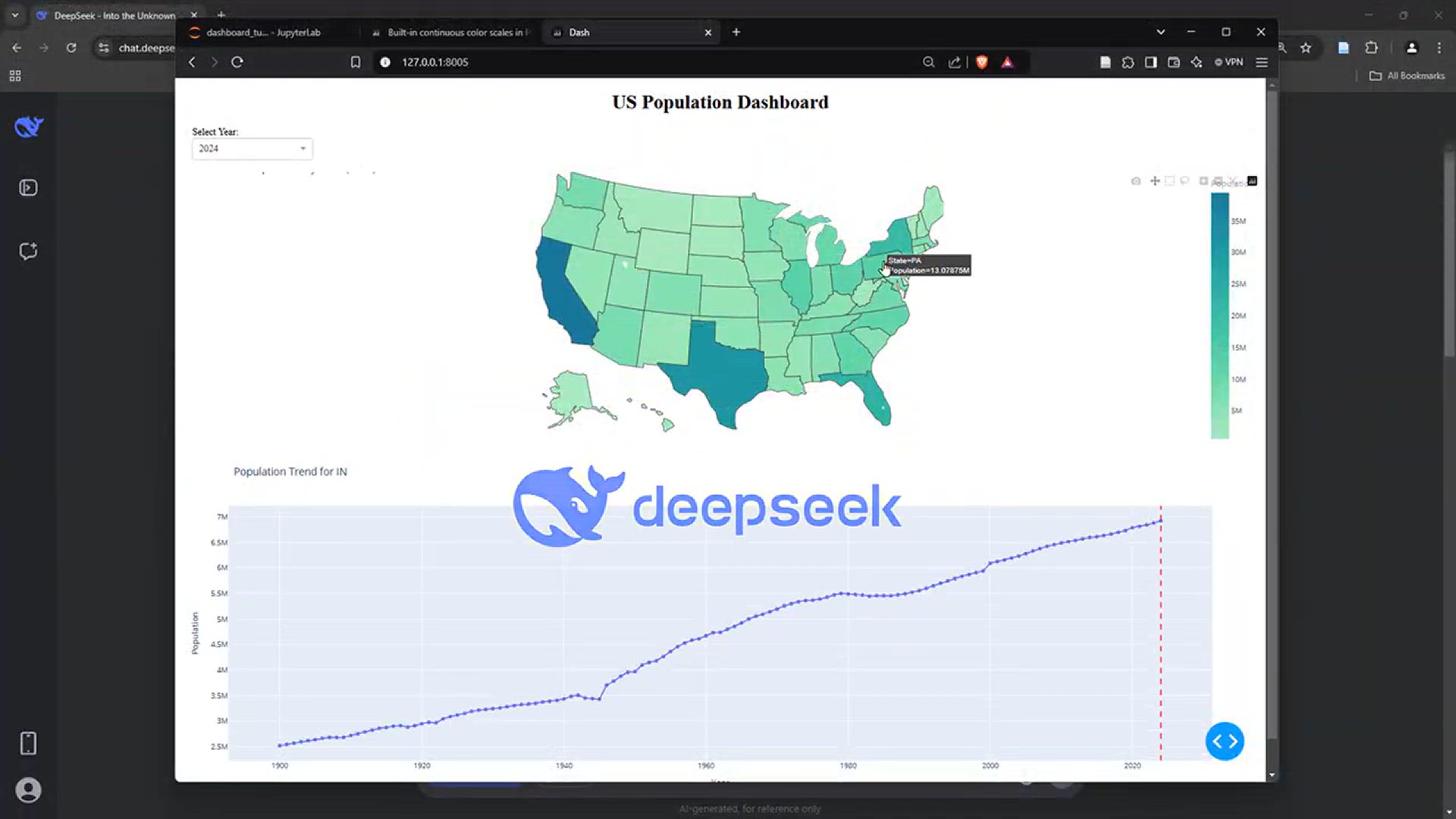This screenshot has width=1456, height=819.
Task: Select the Box Select tool on the map
Action: point(1169,181)
